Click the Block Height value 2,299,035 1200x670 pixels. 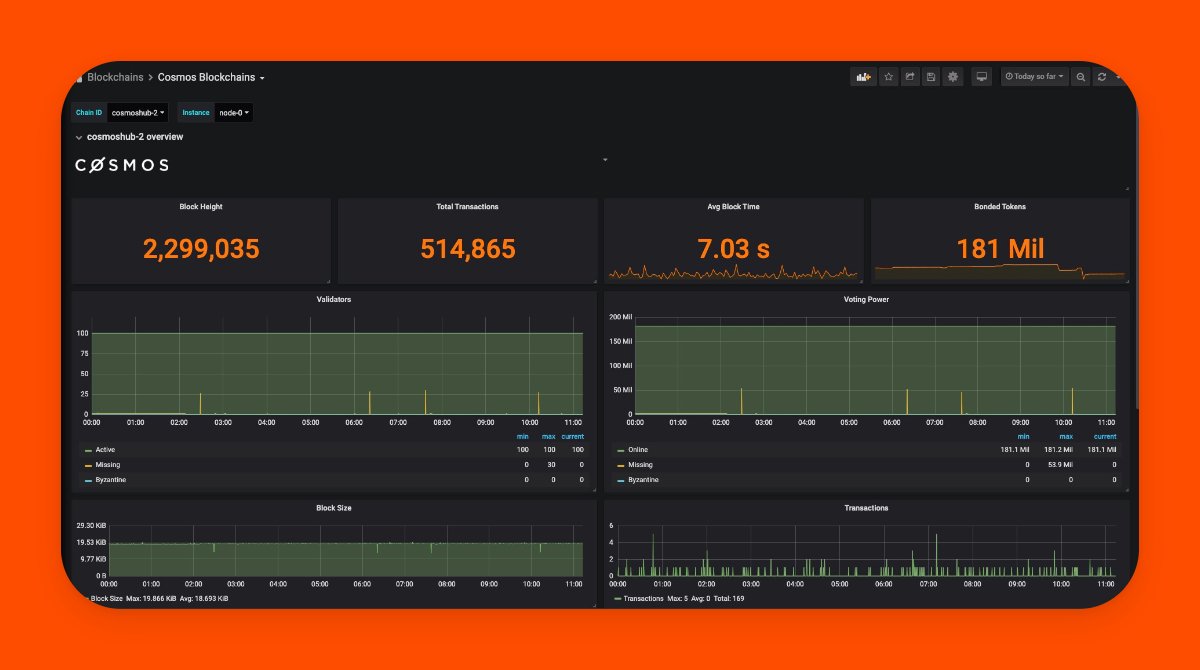tap(201, 248)
